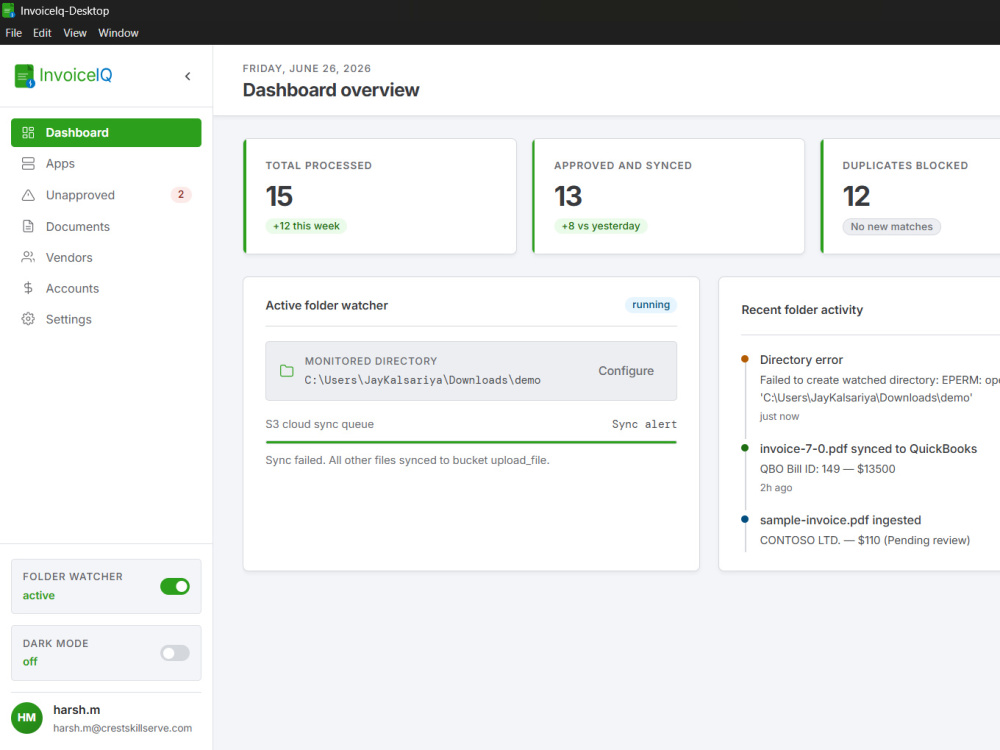Open the View menu
The width and height of the screenshot is (1000, 750).
(75, 33)
